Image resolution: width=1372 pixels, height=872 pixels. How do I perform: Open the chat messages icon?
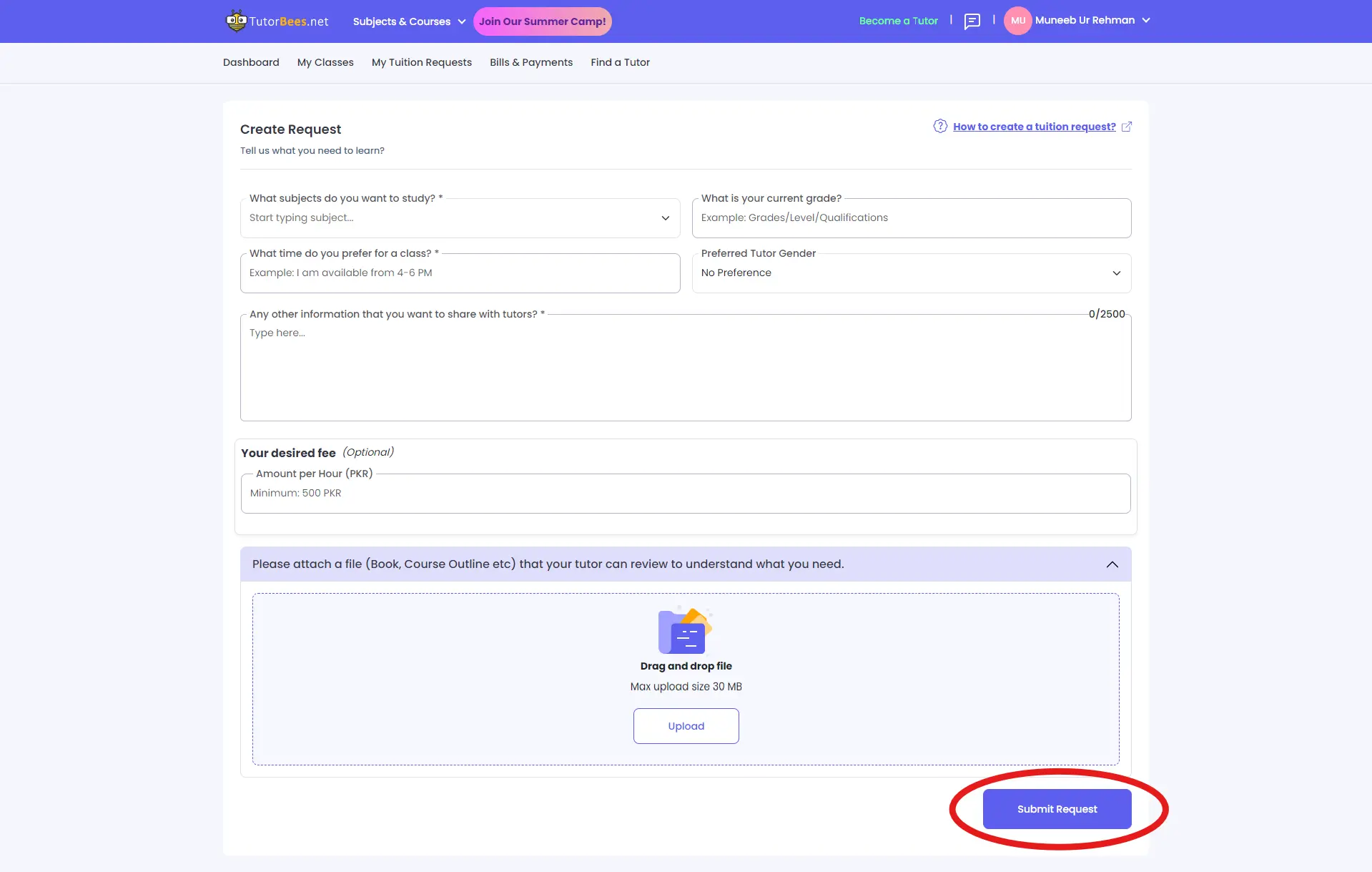pyautogui.click(x=972, y=21)
